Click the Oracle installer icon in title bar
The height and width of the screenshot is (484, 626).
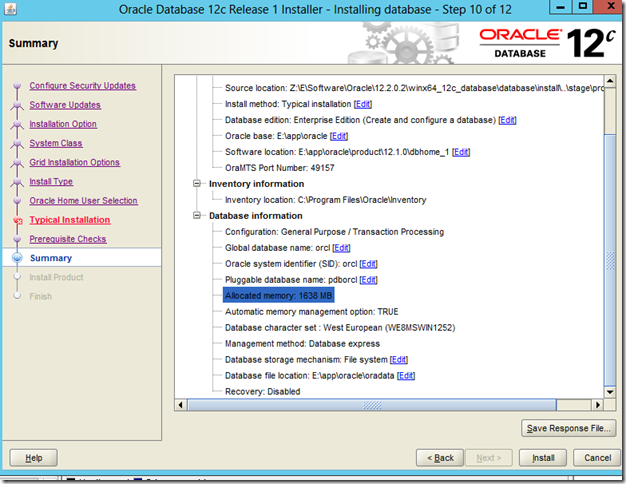point(12,12)
